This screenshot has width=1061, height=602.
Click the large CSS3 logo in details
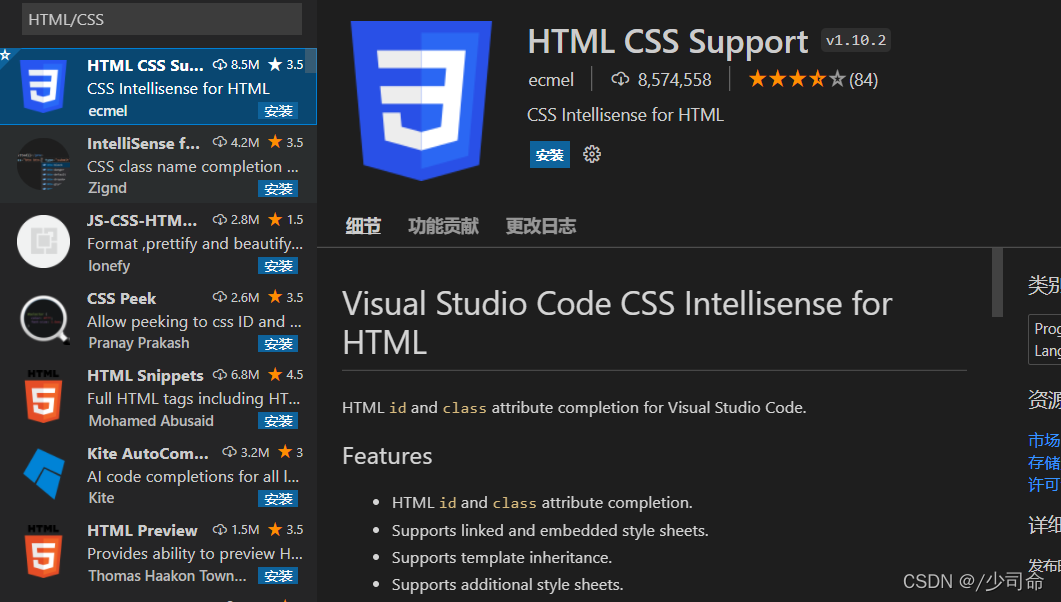click(421, 98)
